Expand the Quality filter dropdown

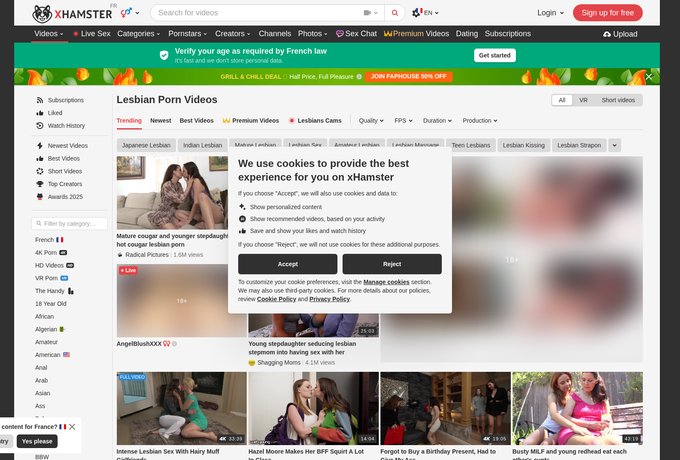(x=371, y=121)
